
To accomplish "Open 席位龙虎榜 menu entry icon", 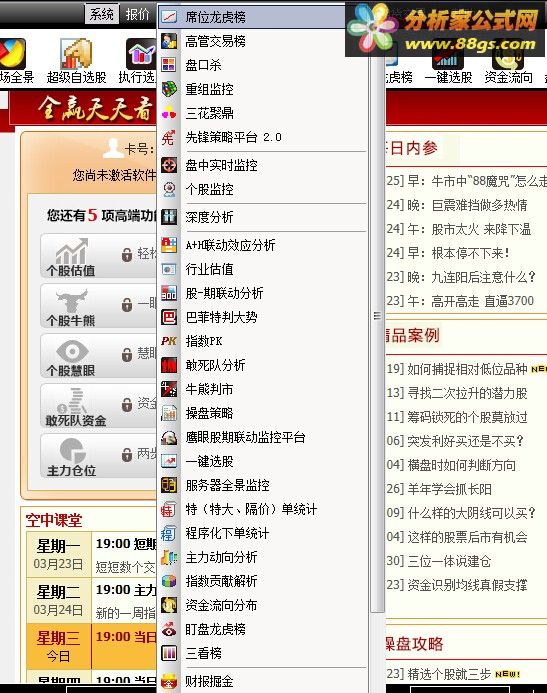I will (169, 17).
